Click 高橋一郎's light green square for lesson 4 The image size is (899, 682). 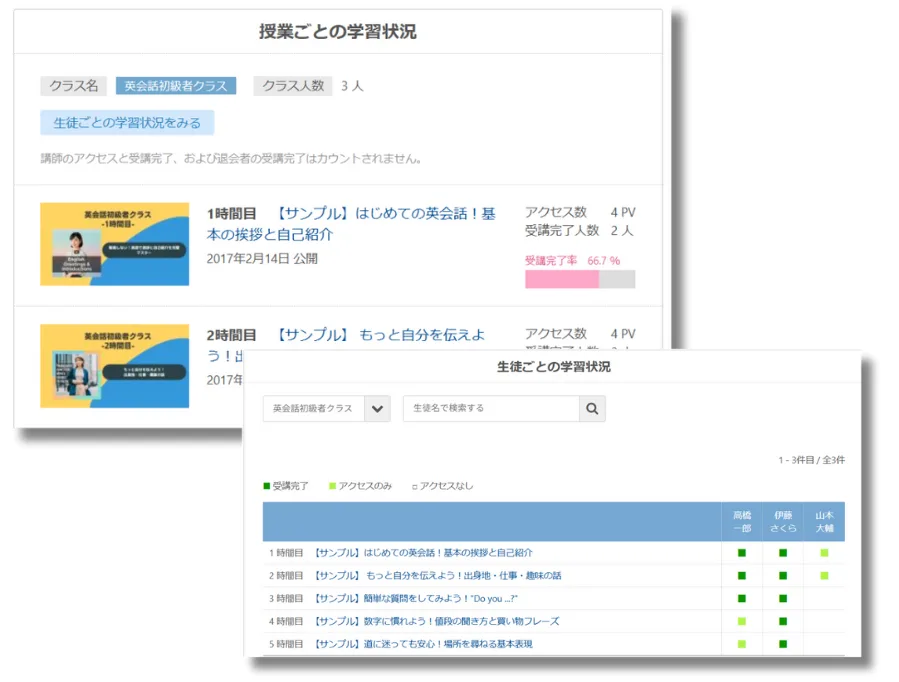(742, 622)
